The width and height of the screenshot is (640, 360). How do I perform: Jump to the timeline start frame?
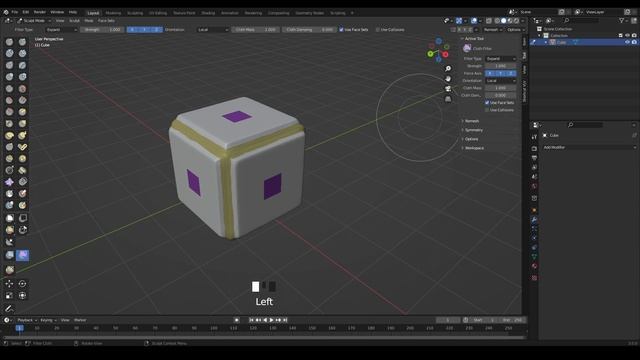251,320
